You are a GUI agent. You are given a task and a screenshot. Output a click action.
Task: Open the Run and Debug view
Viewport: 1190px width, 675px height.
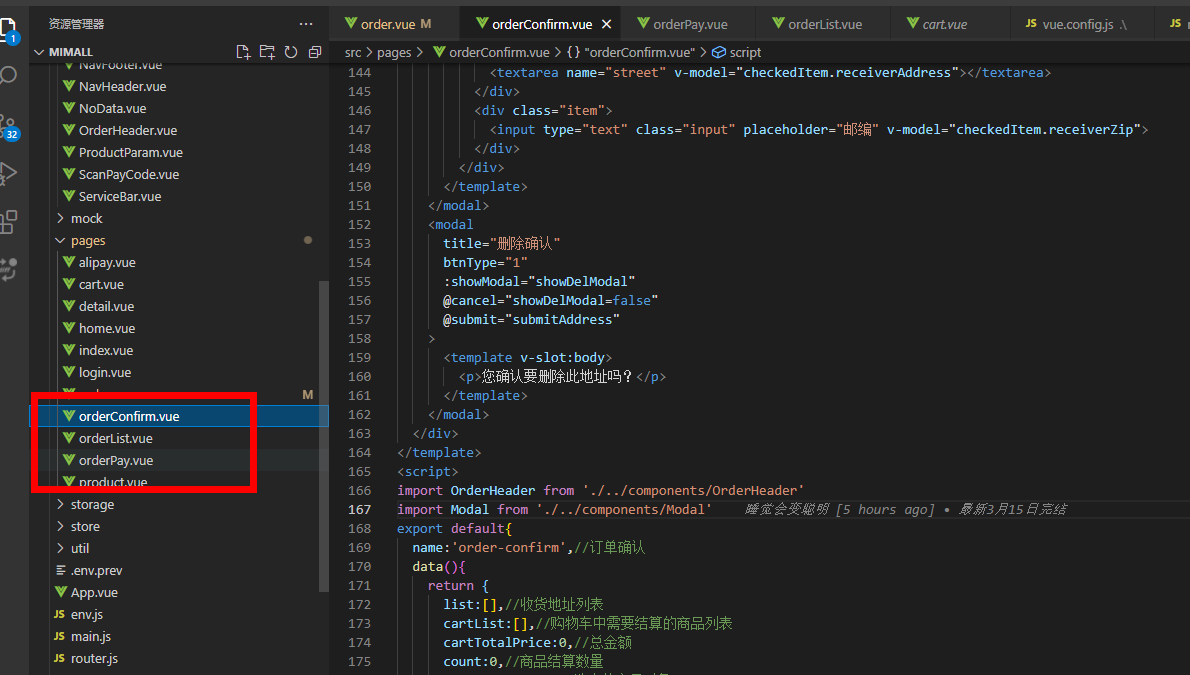9,173
